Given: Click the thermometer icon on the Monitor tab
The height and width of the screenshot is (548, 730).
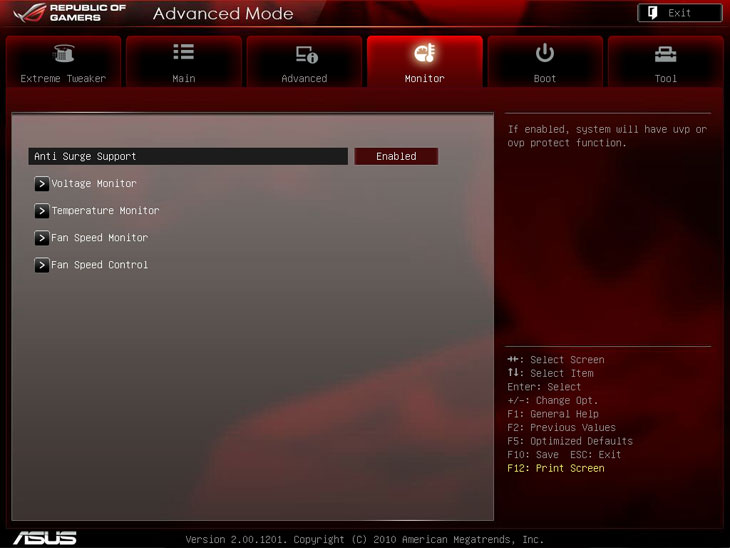Looking at the screenshot, I should point(424,53).
